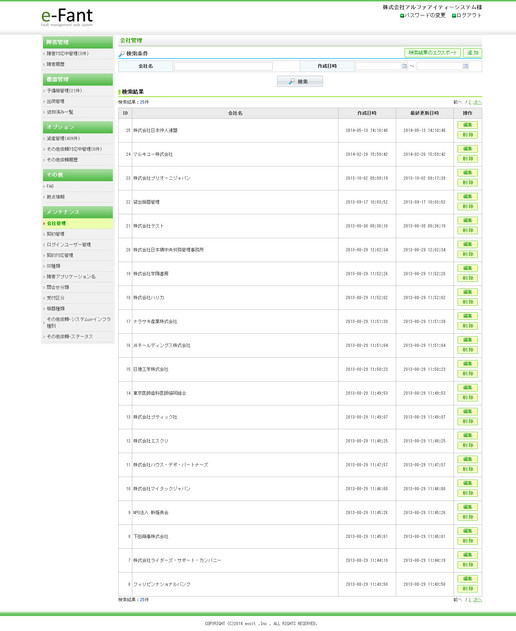Open ログインユーザー管理 in the sidebar

click(69, 245)
